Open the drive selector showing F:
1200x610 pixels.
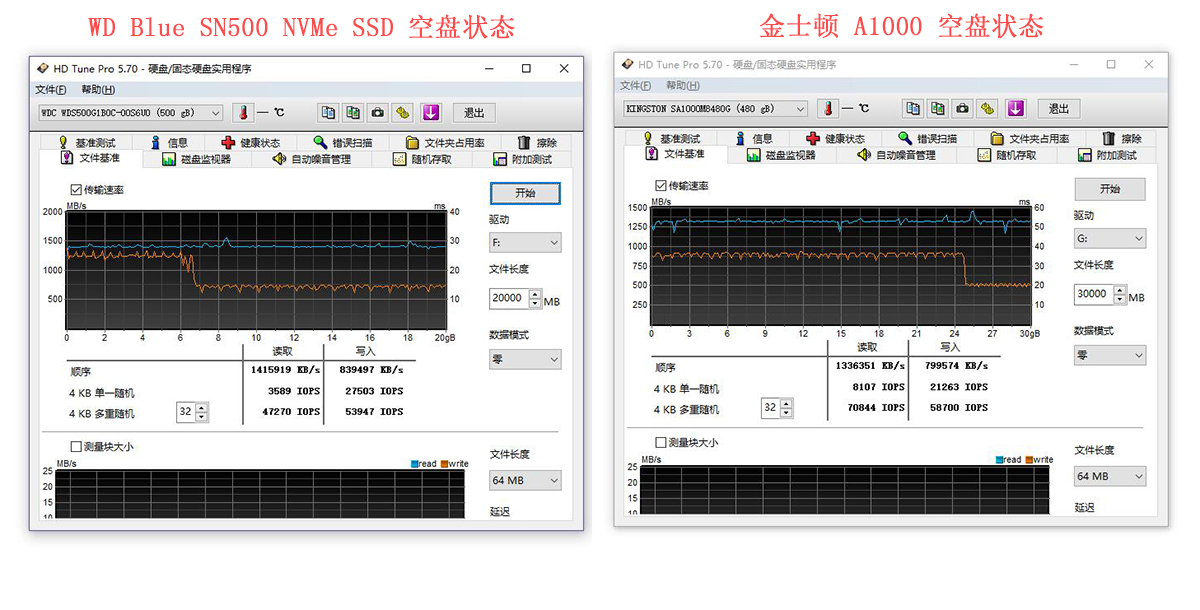pyautogui.click(x=525, y=241)
